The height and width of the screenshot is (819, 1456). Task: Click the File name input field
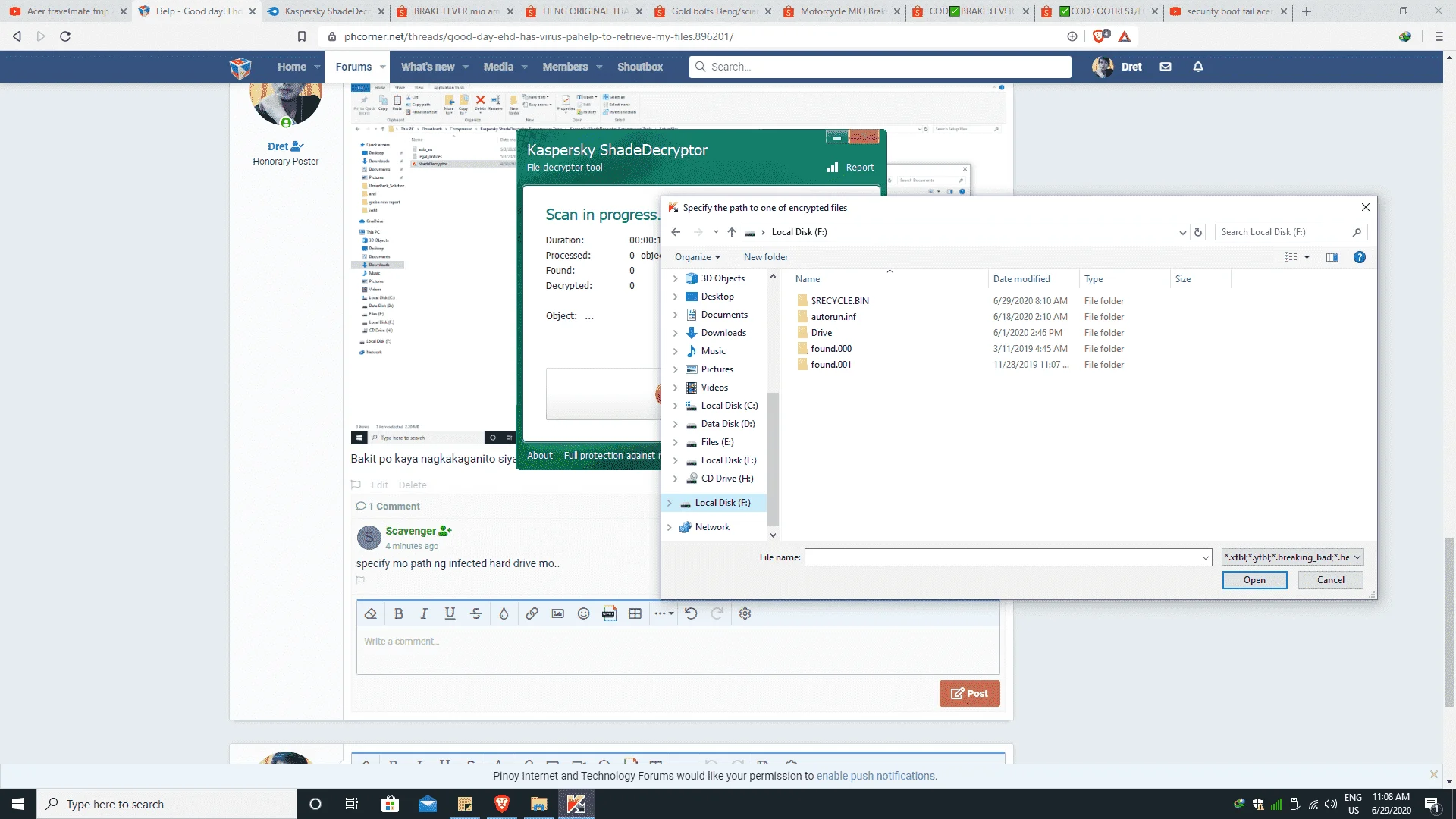1008,557
